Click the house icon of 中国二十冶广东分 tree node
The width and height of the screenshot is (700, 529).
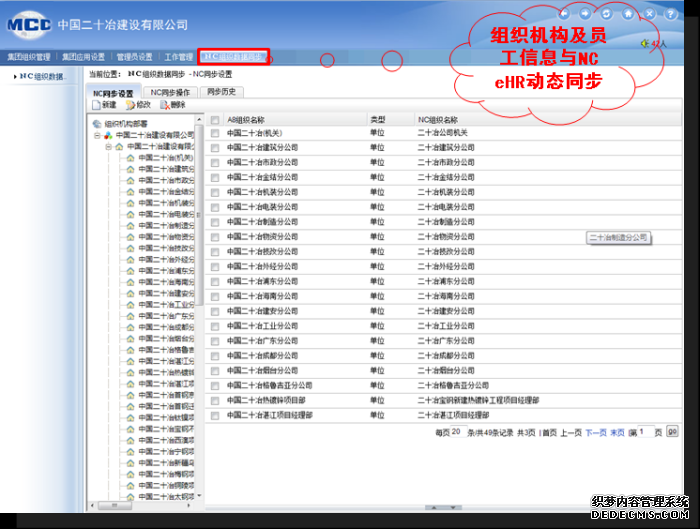click(130, 316)
